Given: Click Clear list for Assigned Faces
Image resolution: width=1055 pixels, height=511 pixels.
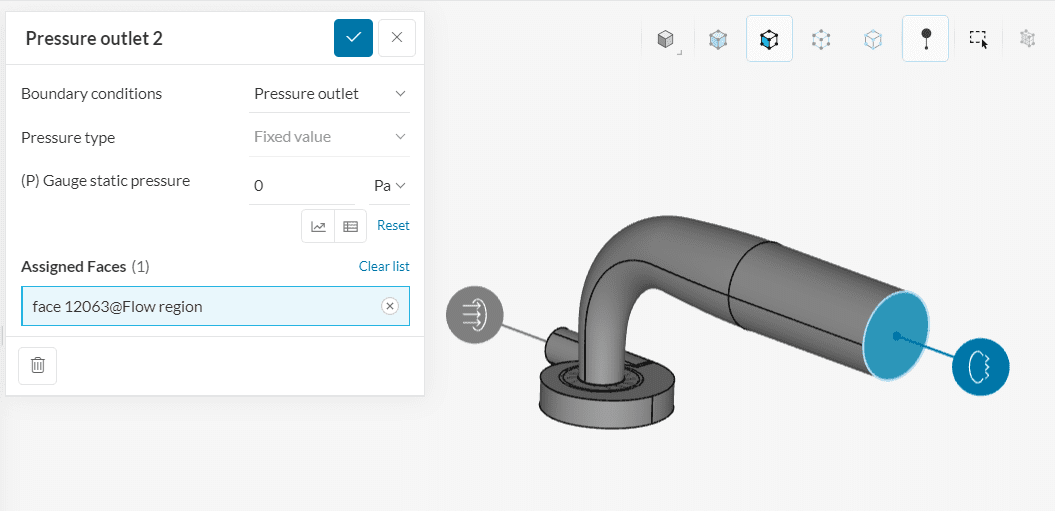Looking at the screenshot, I should pyautogui.click(x=384, y=266).
